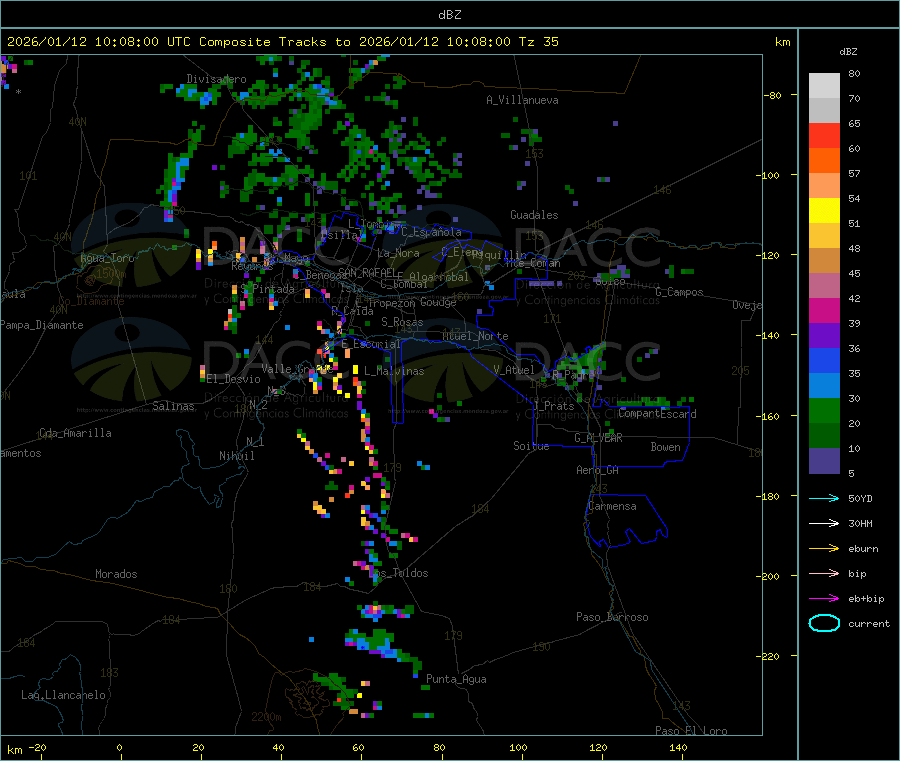Image resolution: width=900 pixels, height=761 pixels.
Task: Click the 'J_Prats' map label
Action: 553,406
